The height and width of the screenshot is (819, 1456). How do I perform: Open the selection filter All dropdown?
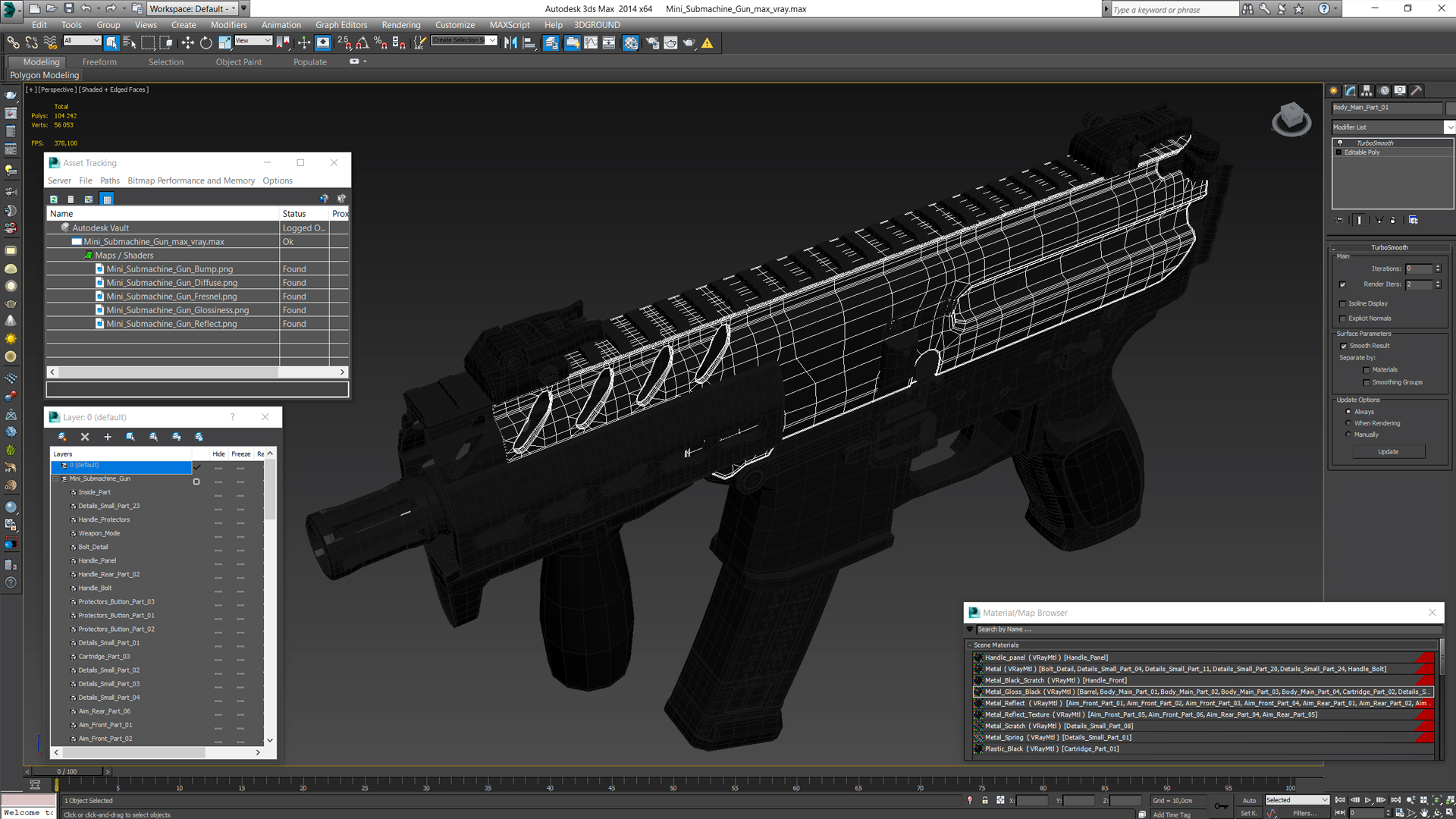[x=82, y=41]
